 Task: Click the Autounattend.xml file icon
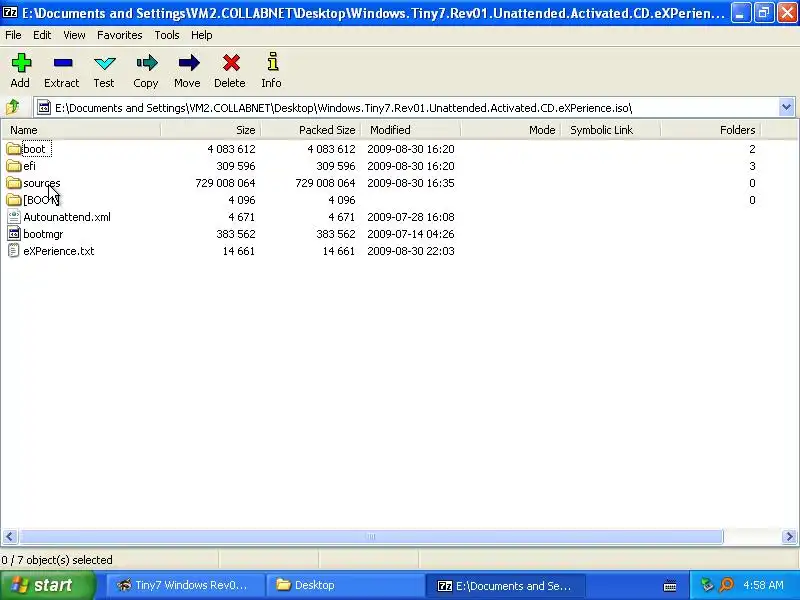14,217
